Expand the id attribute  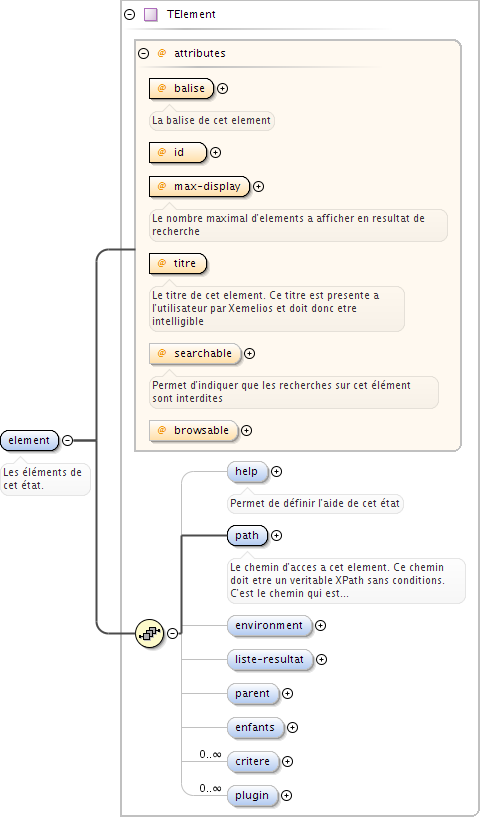pos(215,153)
